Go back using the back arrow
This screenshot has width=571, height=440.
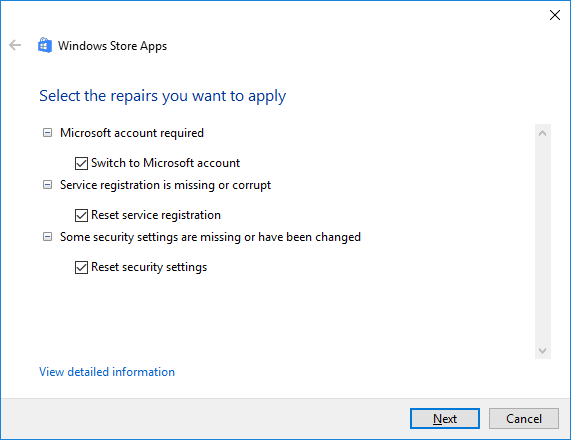[15, 45]
